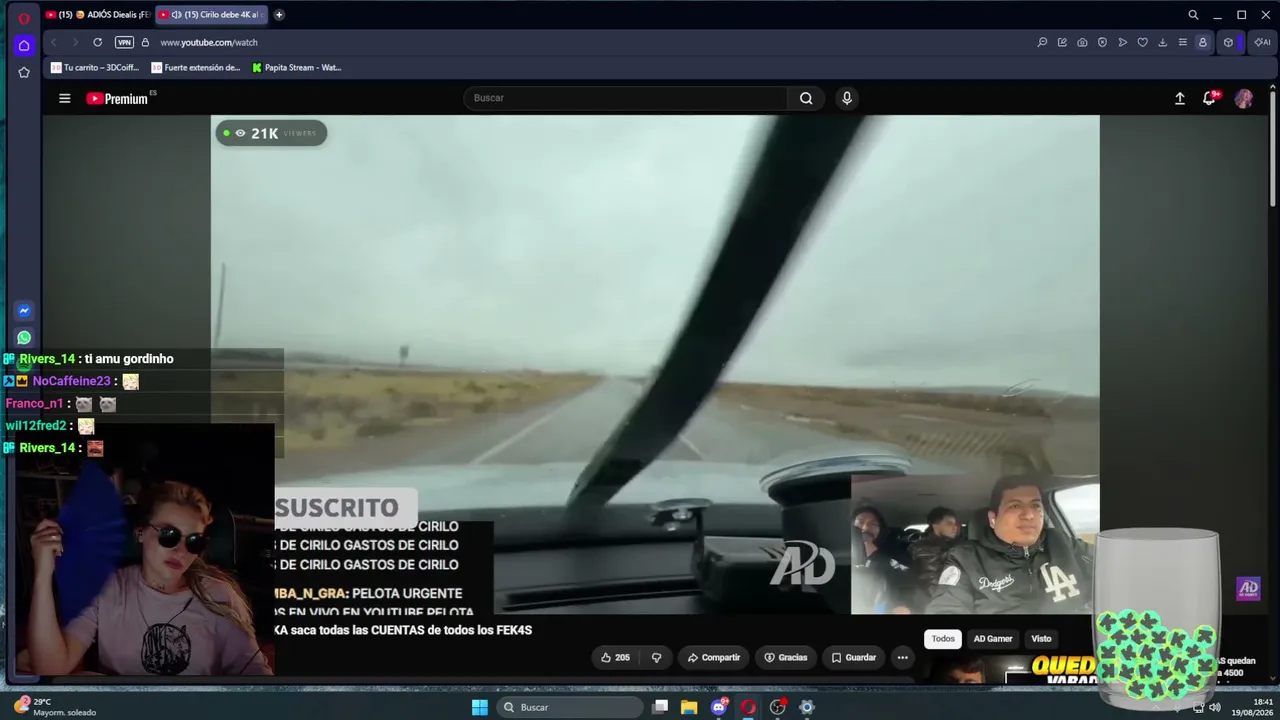The width and height of the screenshot is (1280, 720).
Task: Open the extensions cube icon
Action: 1229,42
